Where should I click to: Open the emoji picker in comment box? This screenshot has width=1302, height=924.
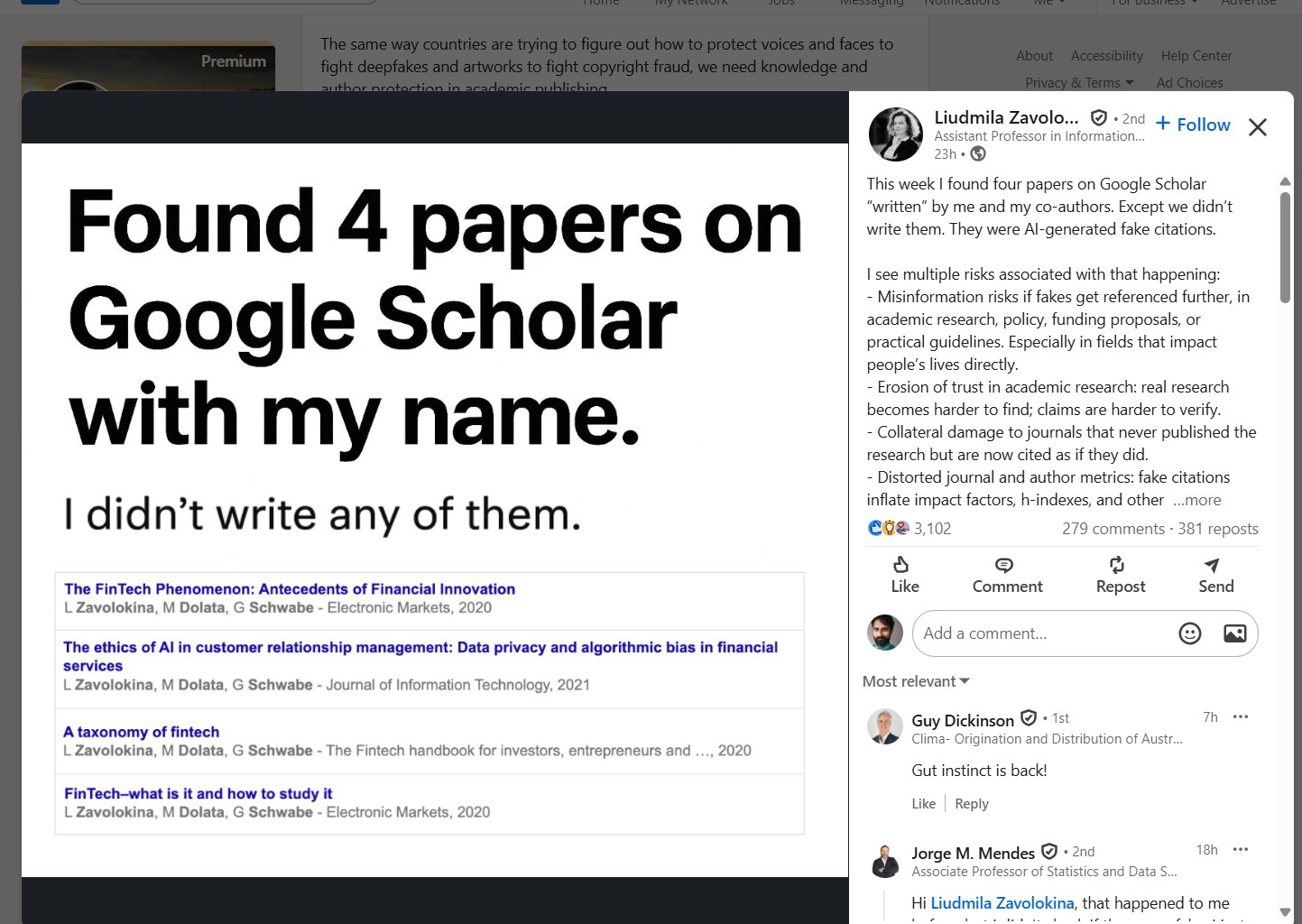click(x=1190, y=633)
